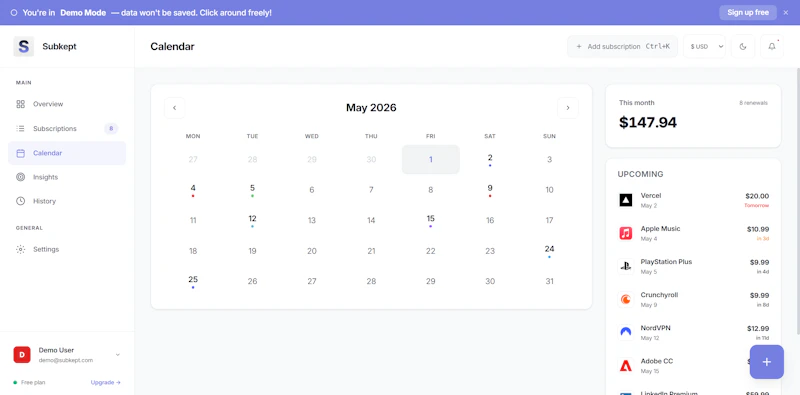Open Settings from the sidebar
Image resolution: width=800 pixels, height=395 pixels.
coord(67,250)
